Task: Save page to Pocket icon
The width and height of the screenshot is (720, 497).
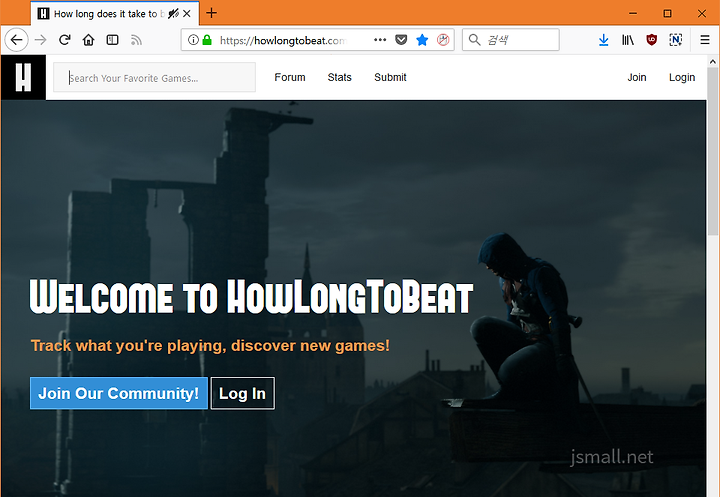Action: pos(401,40)
